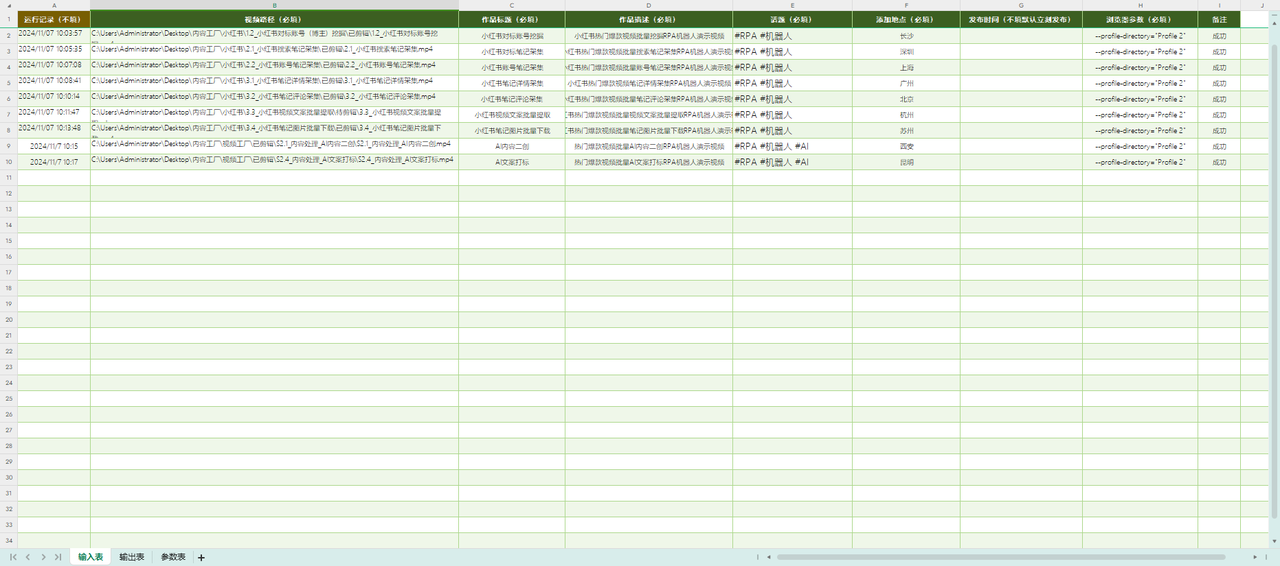Image resolution: width=1280 pixels, height=566 pixels.
Task: Select the location cell 西安
Action: tap(906, 146)
